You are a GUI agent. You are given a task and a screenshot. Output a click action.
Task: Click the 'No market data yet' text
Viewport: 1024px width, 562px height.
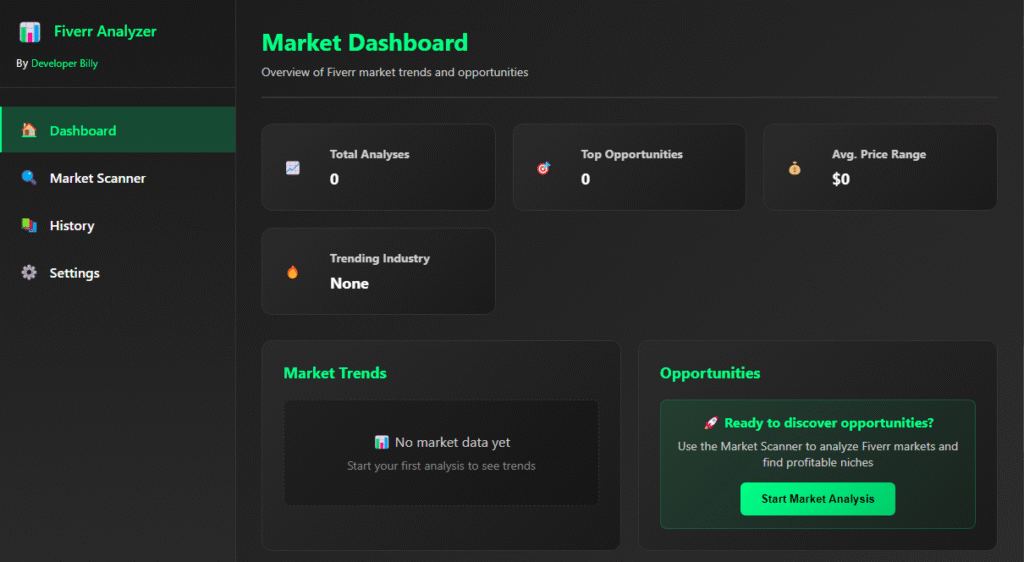tap(453, 443)
